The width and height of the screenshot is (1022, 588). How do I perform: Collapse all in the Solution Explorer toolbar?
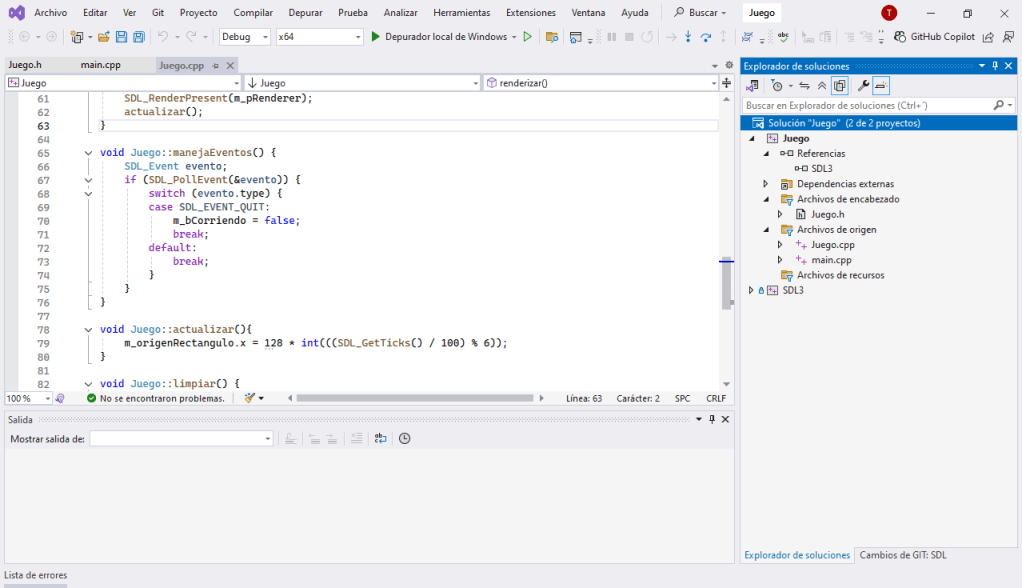point(822,86)
